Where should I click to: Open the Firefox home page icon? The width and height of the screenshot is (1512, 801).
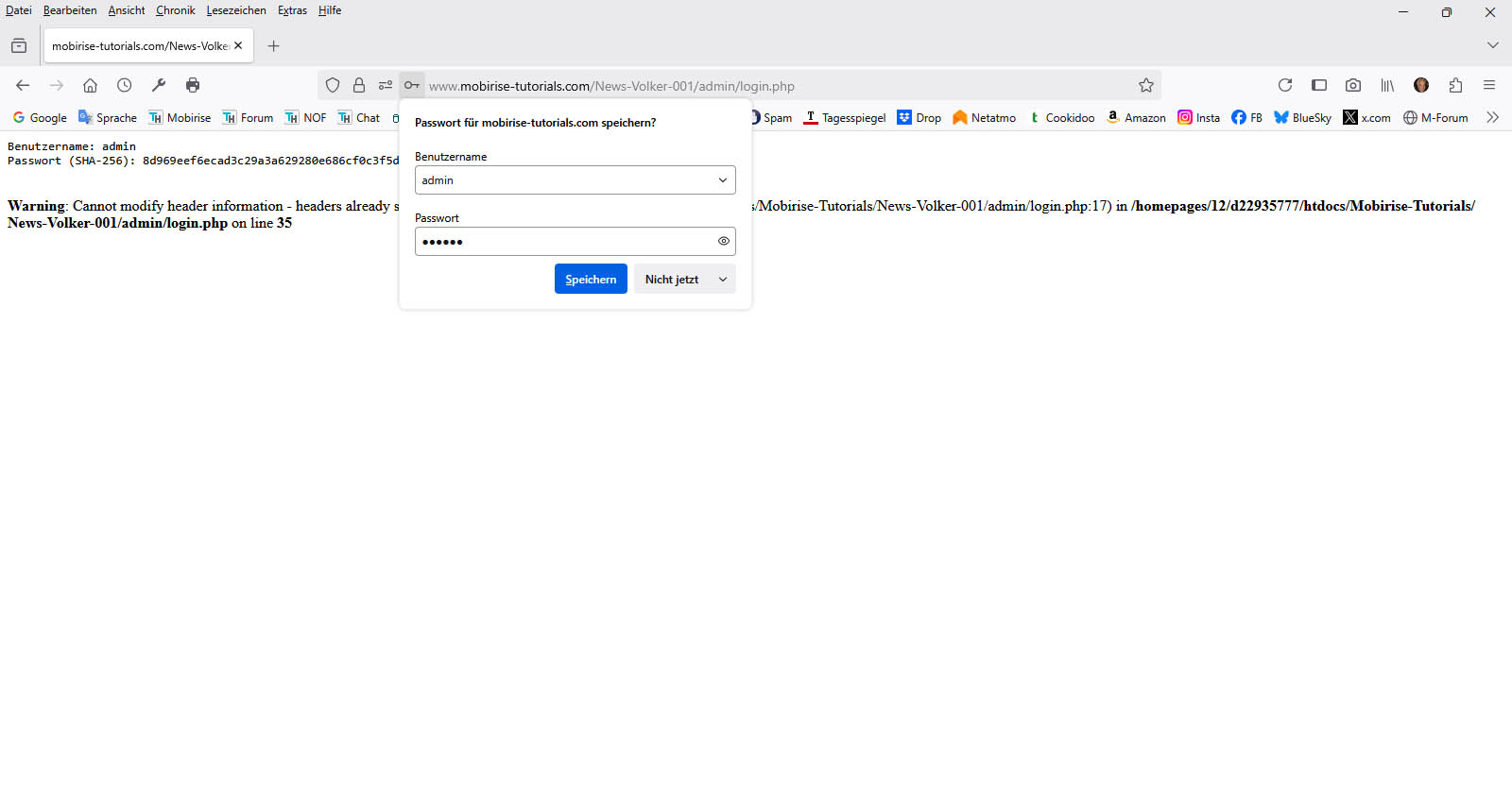(90, 85)
